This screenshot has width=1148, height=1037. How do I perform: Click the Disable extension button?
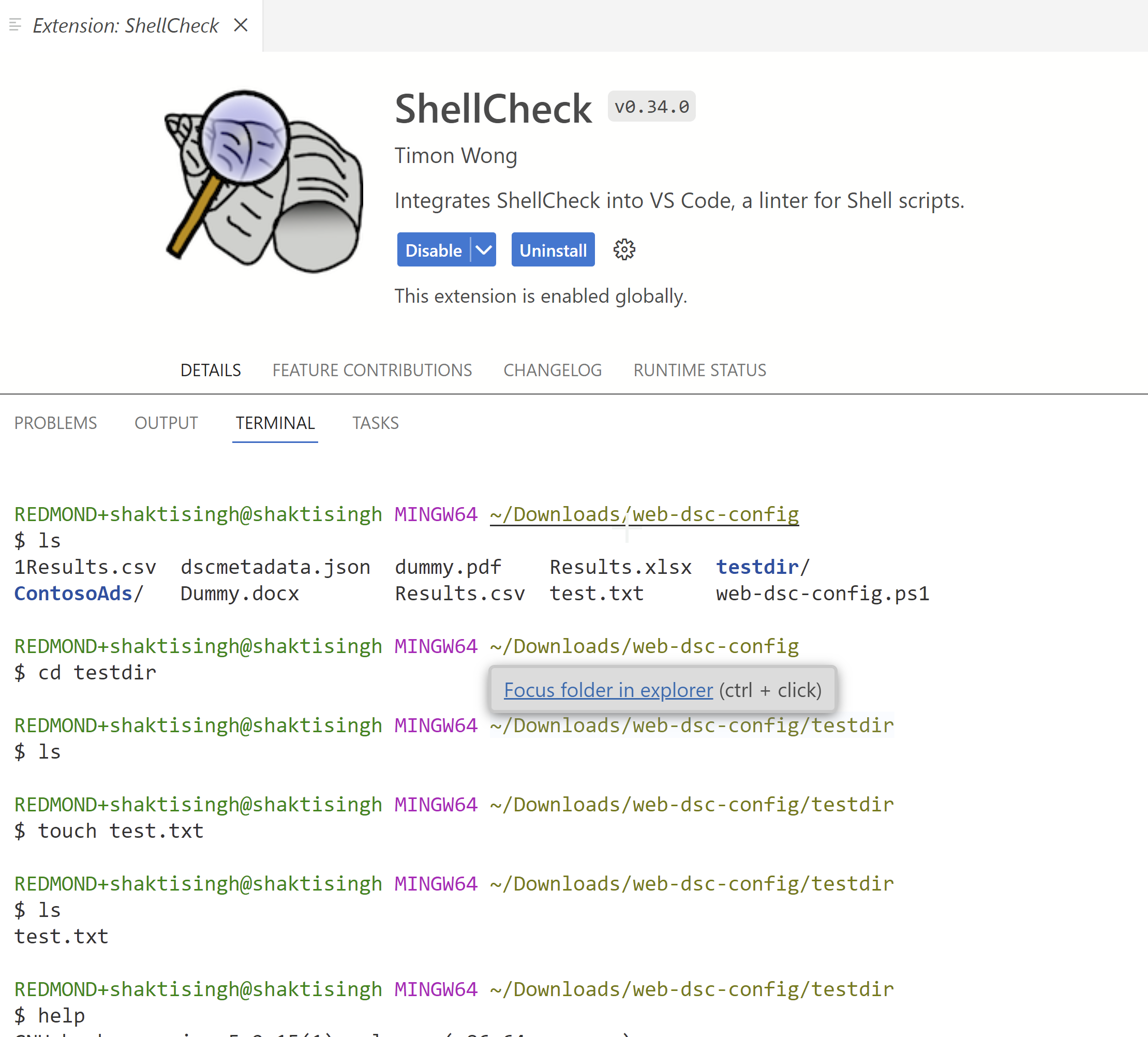[434, 250]
